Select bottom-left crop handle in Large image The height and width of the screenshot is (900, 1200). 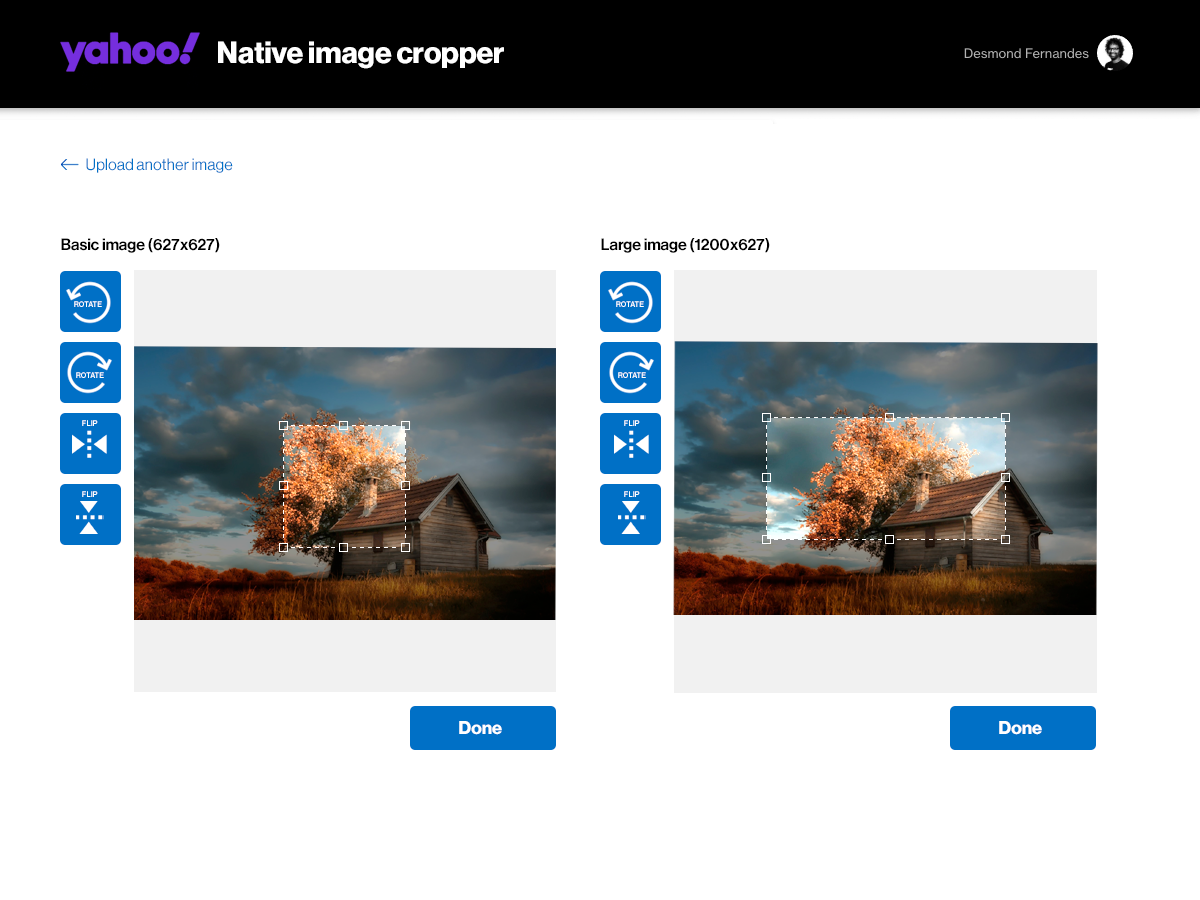[766, 539]
